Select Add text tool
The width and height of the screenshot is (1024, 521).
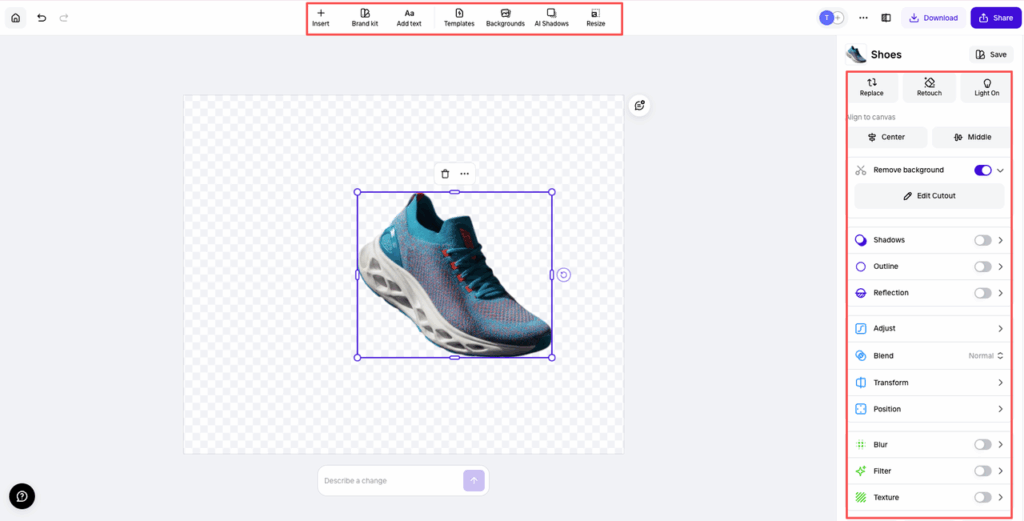[409, 18]
